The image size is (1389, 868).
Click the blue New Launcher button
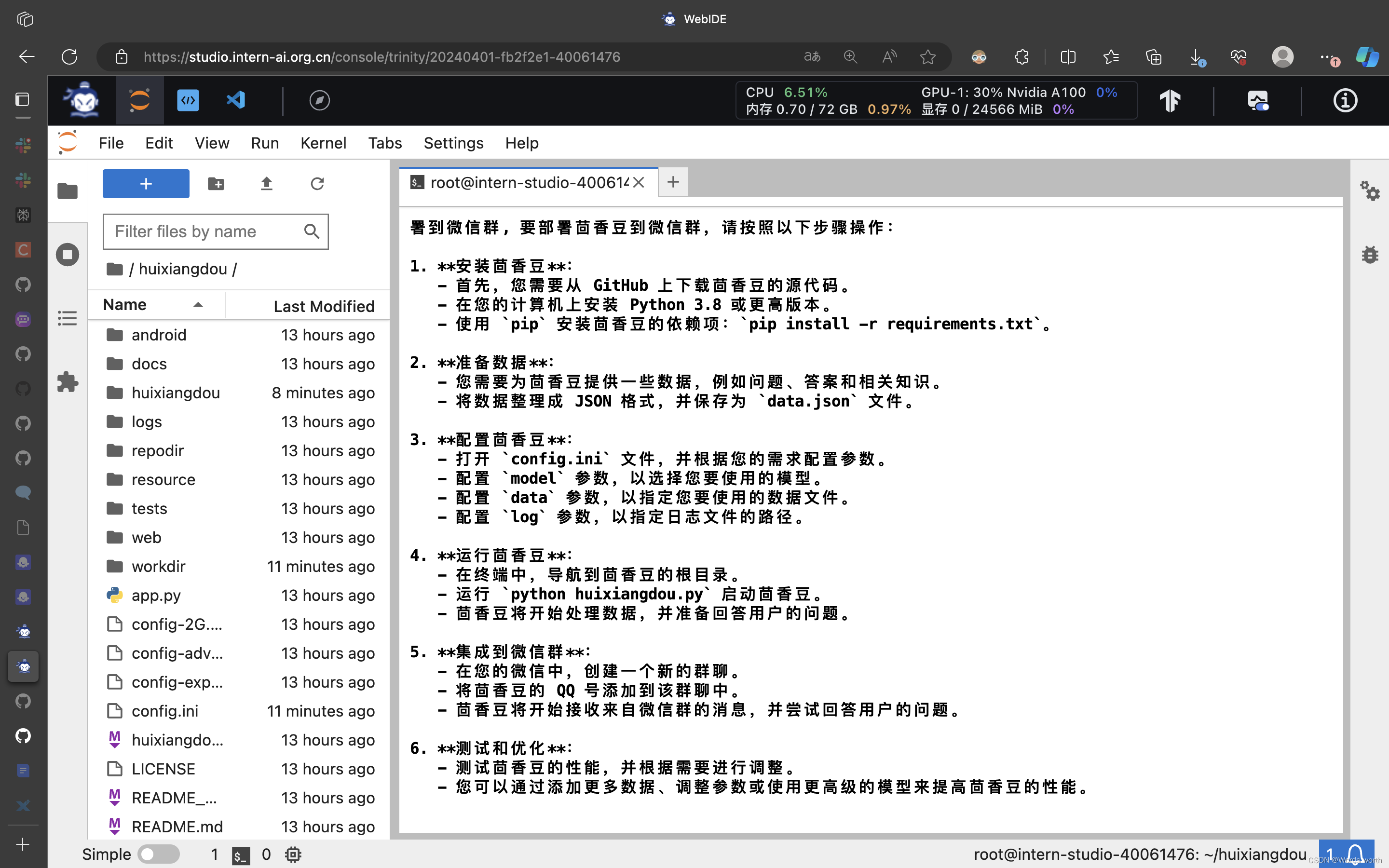(146, 184)
